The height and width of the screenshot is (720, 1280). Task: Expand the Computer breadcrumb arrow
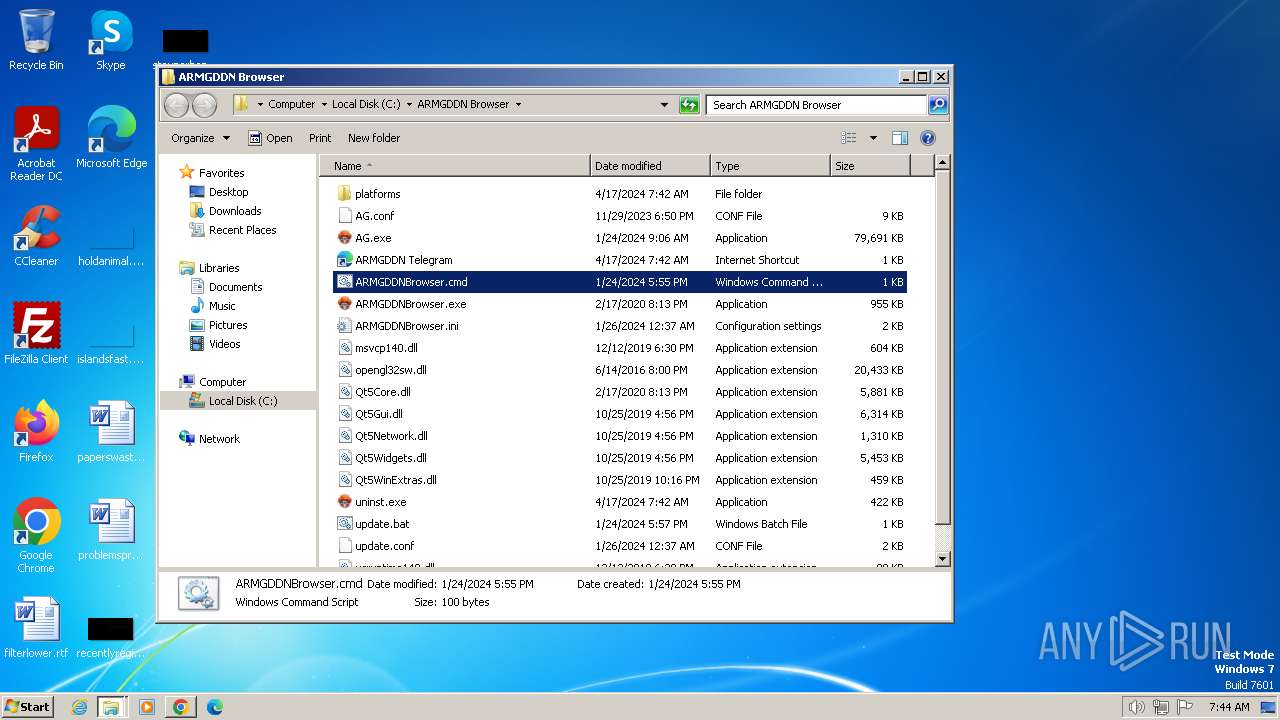[x=323, y=104]
